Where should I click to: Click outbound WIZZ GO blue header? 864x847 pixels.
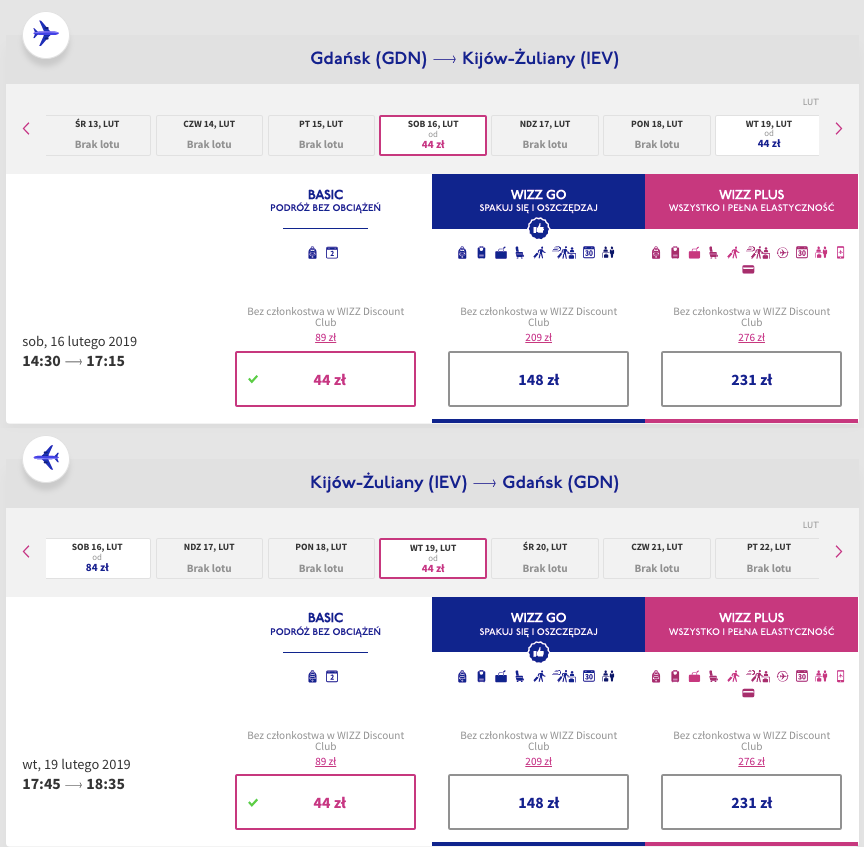(x=538, y=201)
